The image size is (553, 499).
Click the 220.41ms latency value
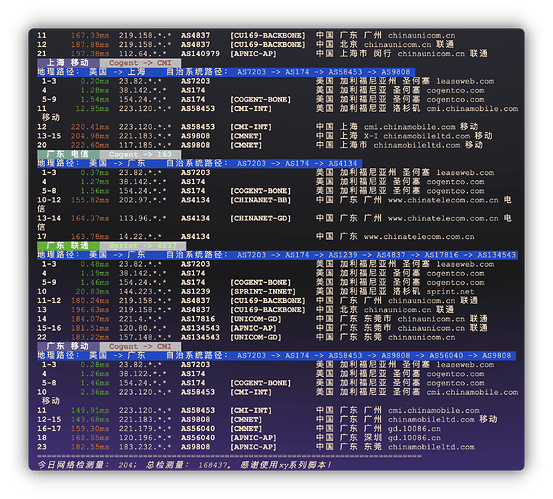[90, 127]
